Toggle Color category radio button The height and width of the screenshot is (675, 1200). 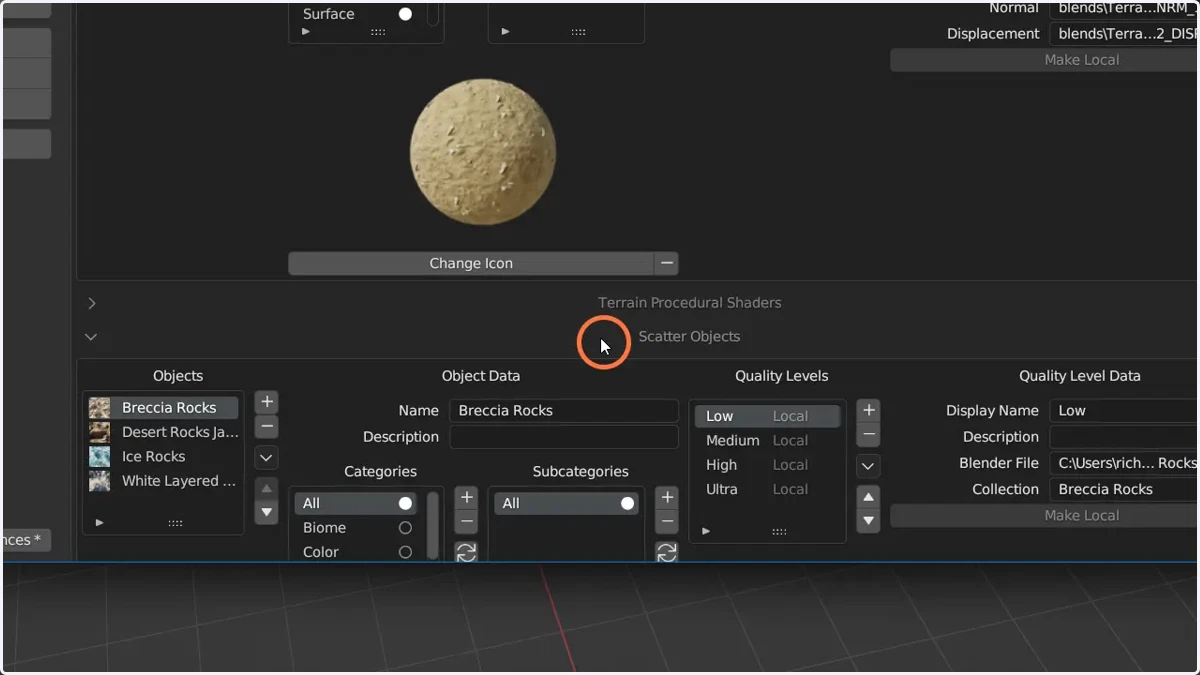click(x=405, y=552)
